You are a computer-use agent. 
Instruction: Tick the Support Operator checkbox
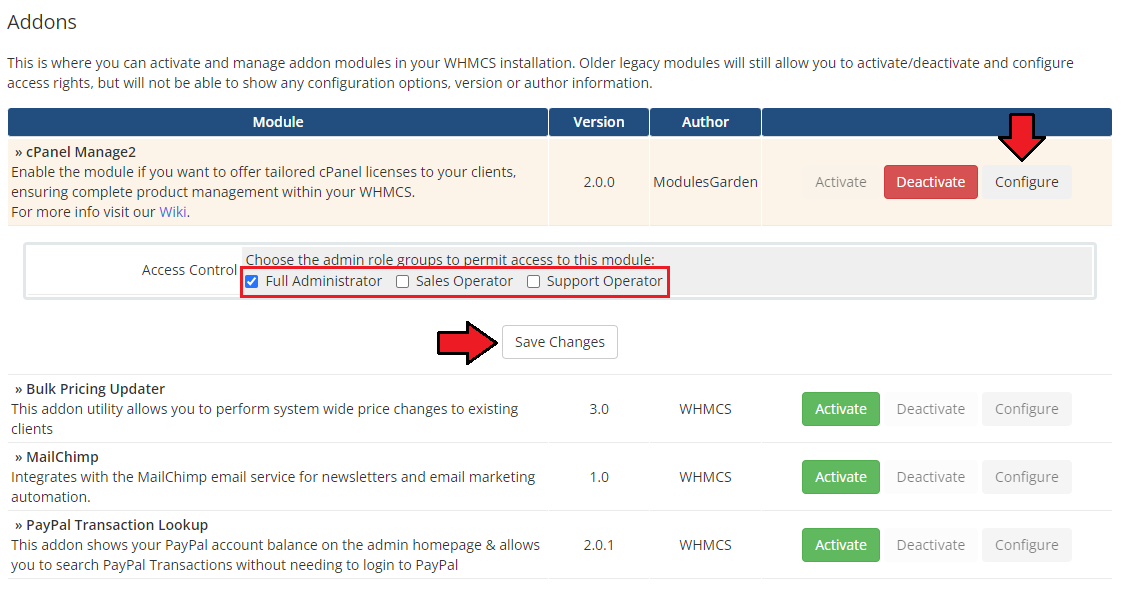pos(533,282)
